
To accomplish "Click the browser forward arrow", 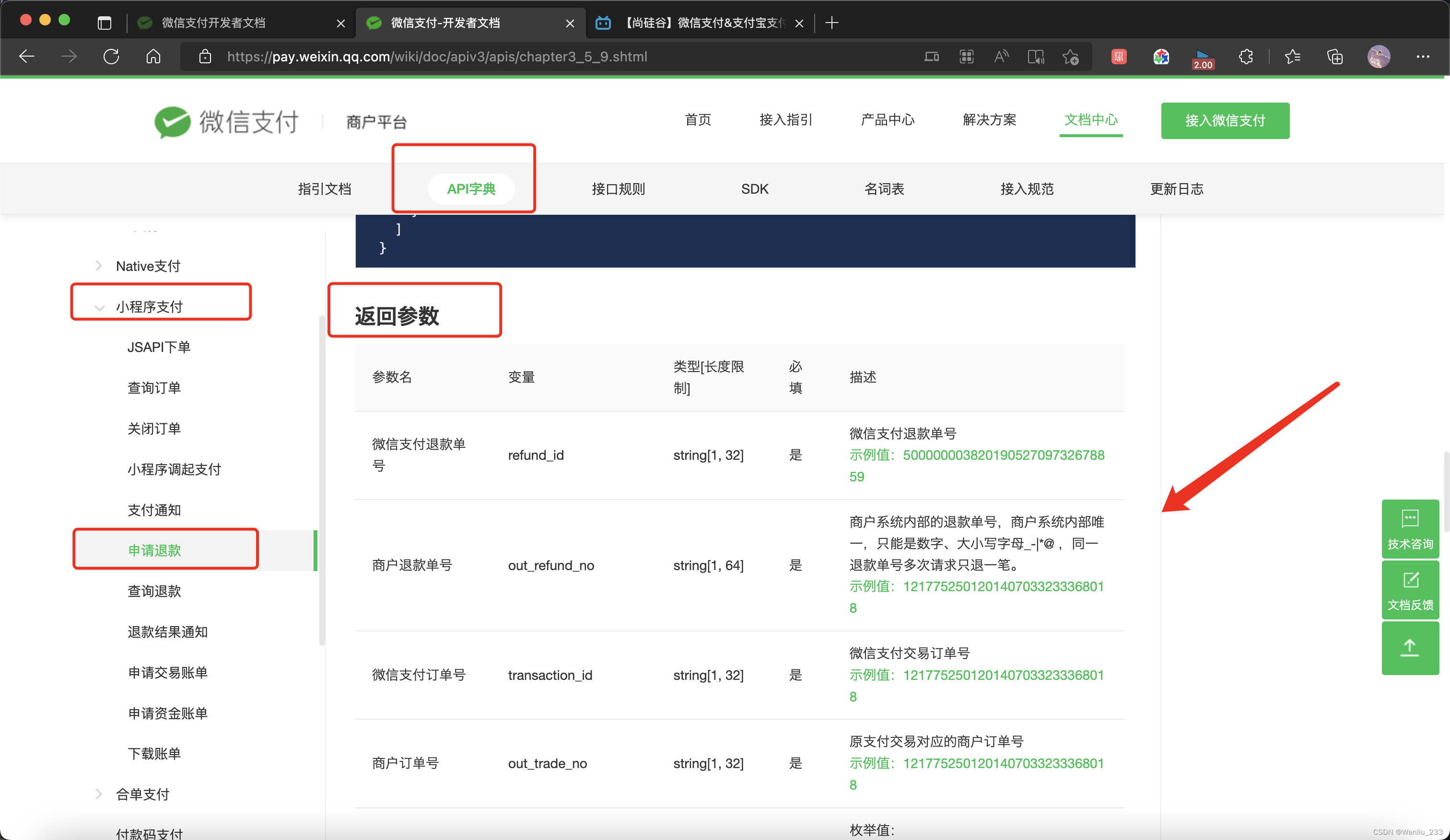I will click(69, 57).
